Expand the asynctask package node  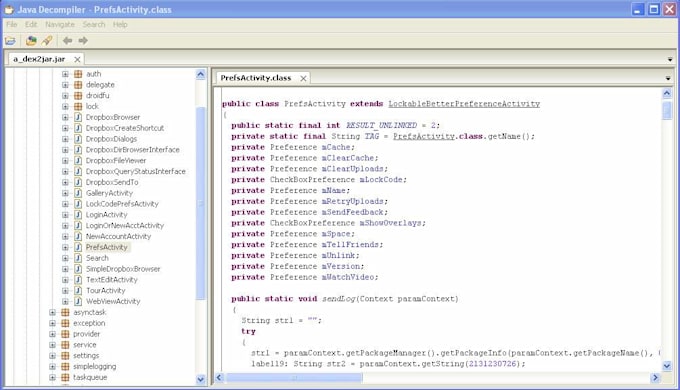[x=52, y=312]
